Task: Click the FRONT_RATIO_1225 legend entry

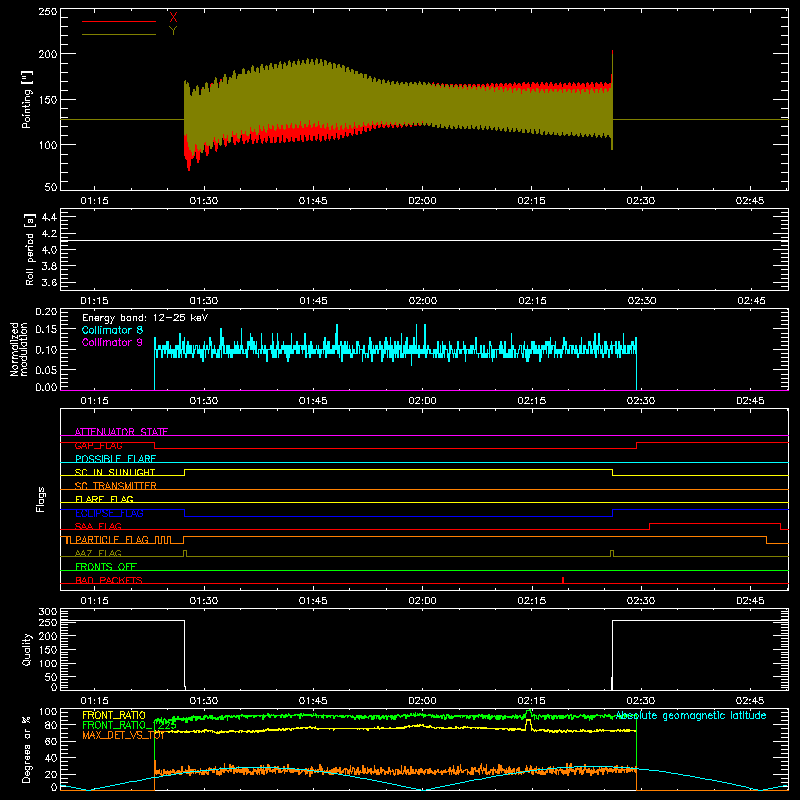Action: click(x=129, y=725)
